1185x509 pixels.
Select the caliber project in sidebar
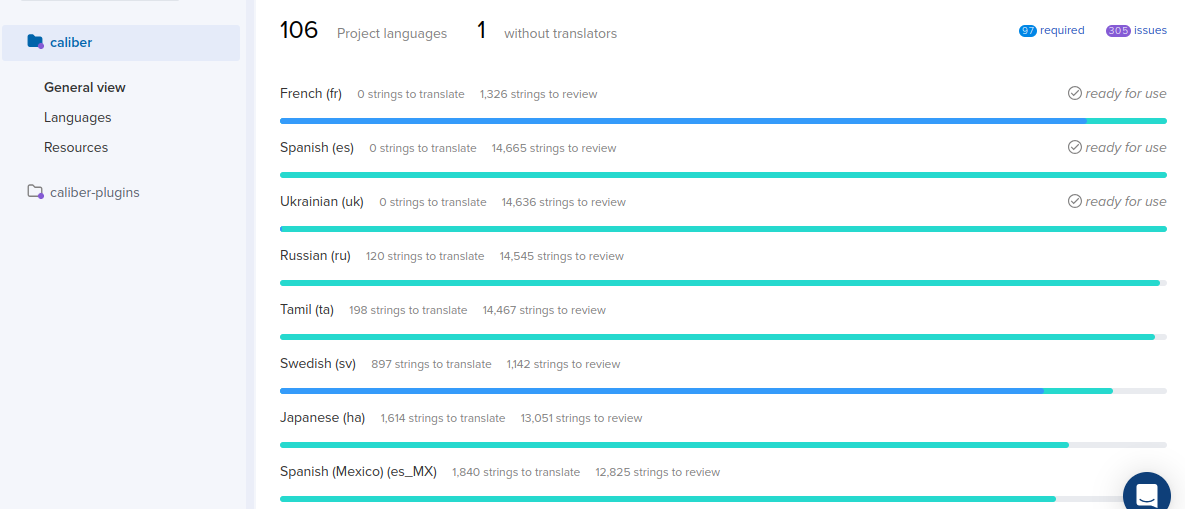point(71,42)
